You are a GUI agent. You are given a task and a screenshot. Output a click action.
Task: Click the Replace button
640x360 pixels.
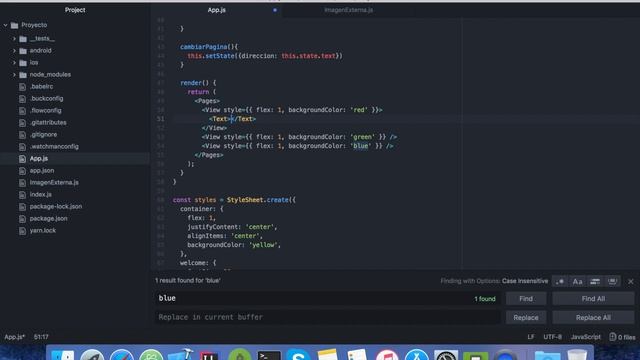coord(526,318)
